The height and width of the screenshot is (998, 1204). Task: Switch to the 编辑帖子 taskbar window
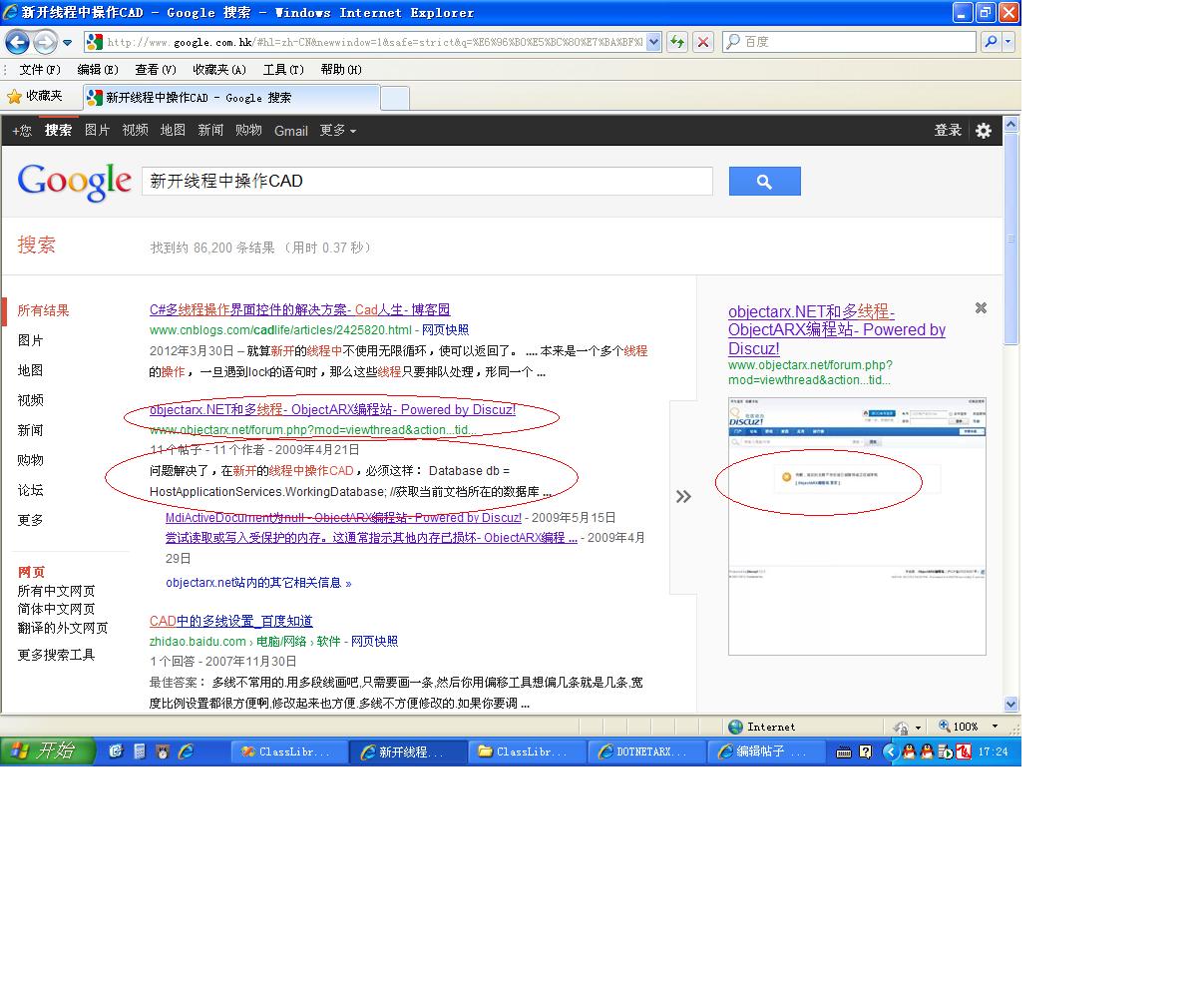765,751
